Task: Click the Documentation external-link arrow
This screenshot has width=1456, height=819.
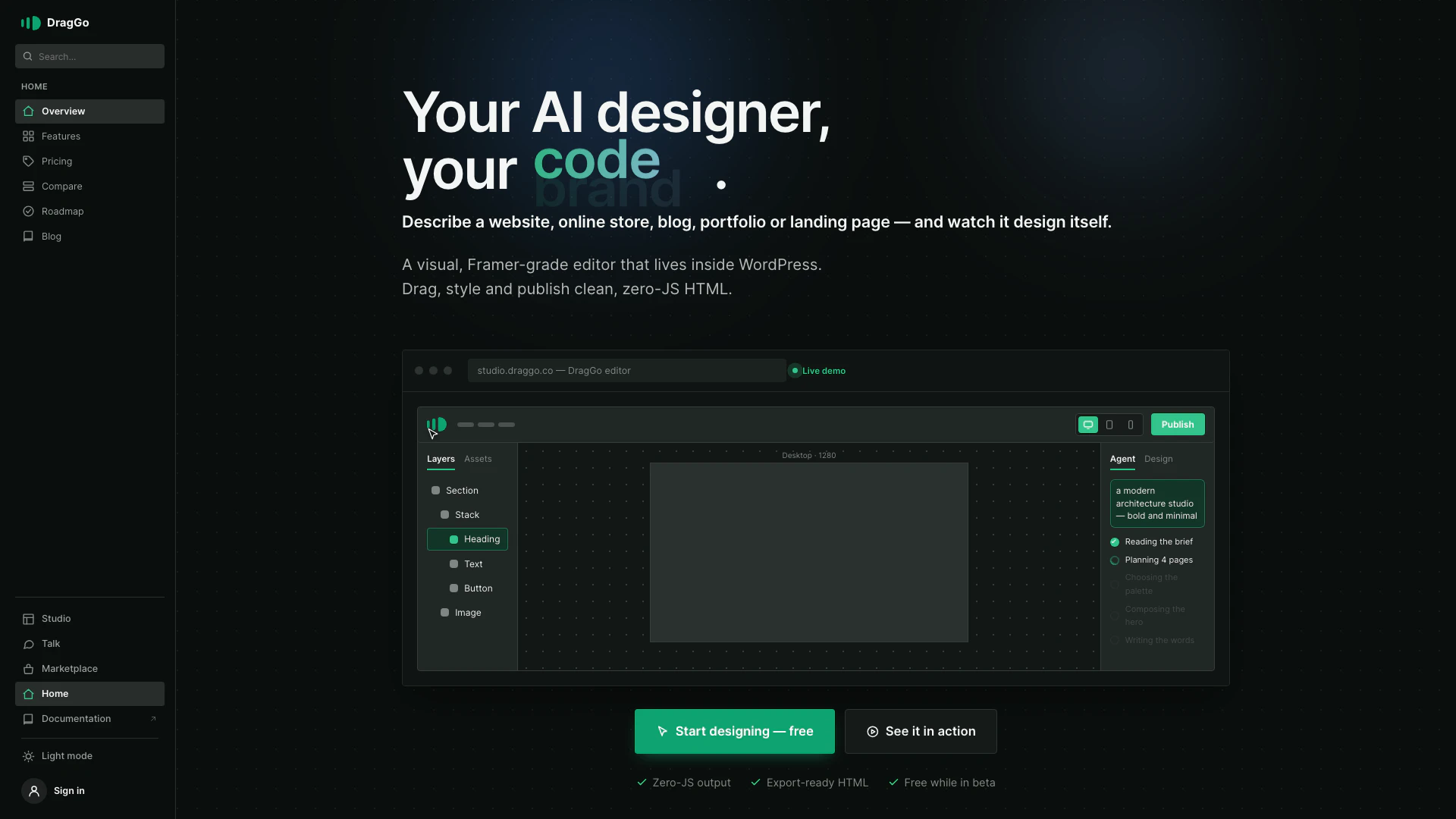Action: [x=153, y=719]
